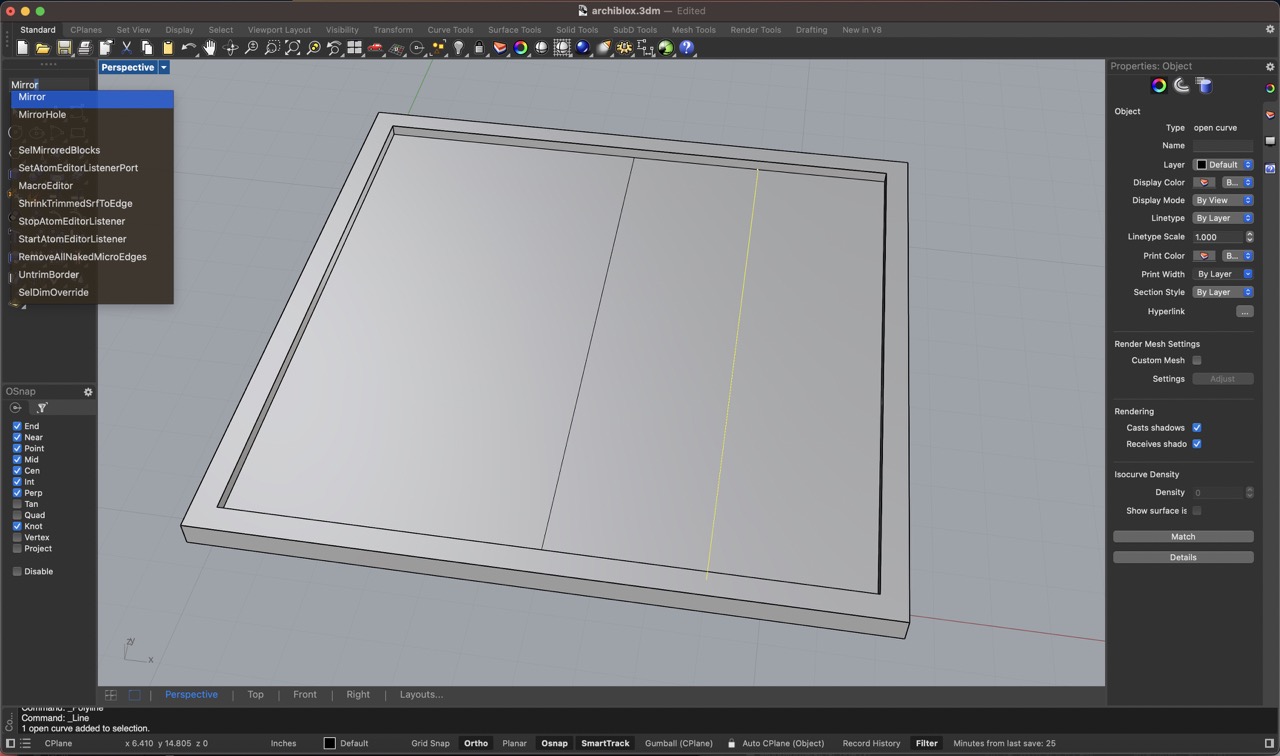The width and height of the screenshot is (1280, 756).
Task: Click the Copy icon in Standard toolbar
Action: pos(147,48)
